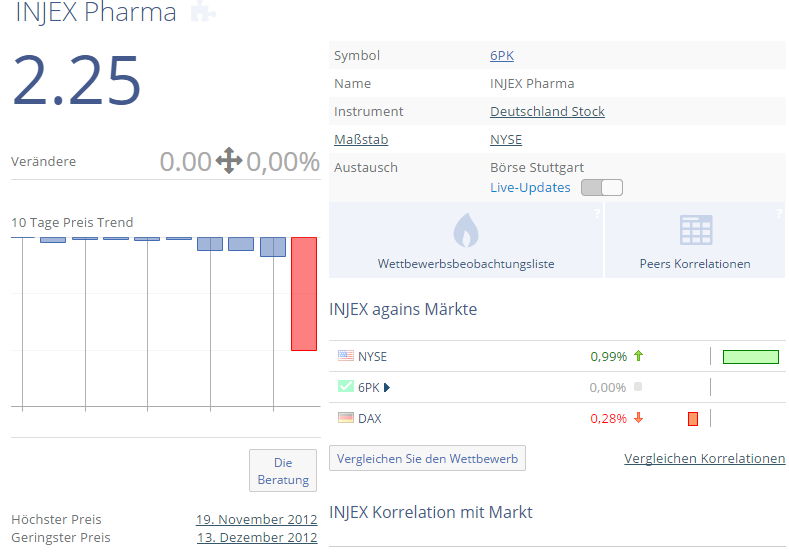Click the table icon for Peers Korrelationen
The width and height of the screenshot is (789, 554).
695,230
